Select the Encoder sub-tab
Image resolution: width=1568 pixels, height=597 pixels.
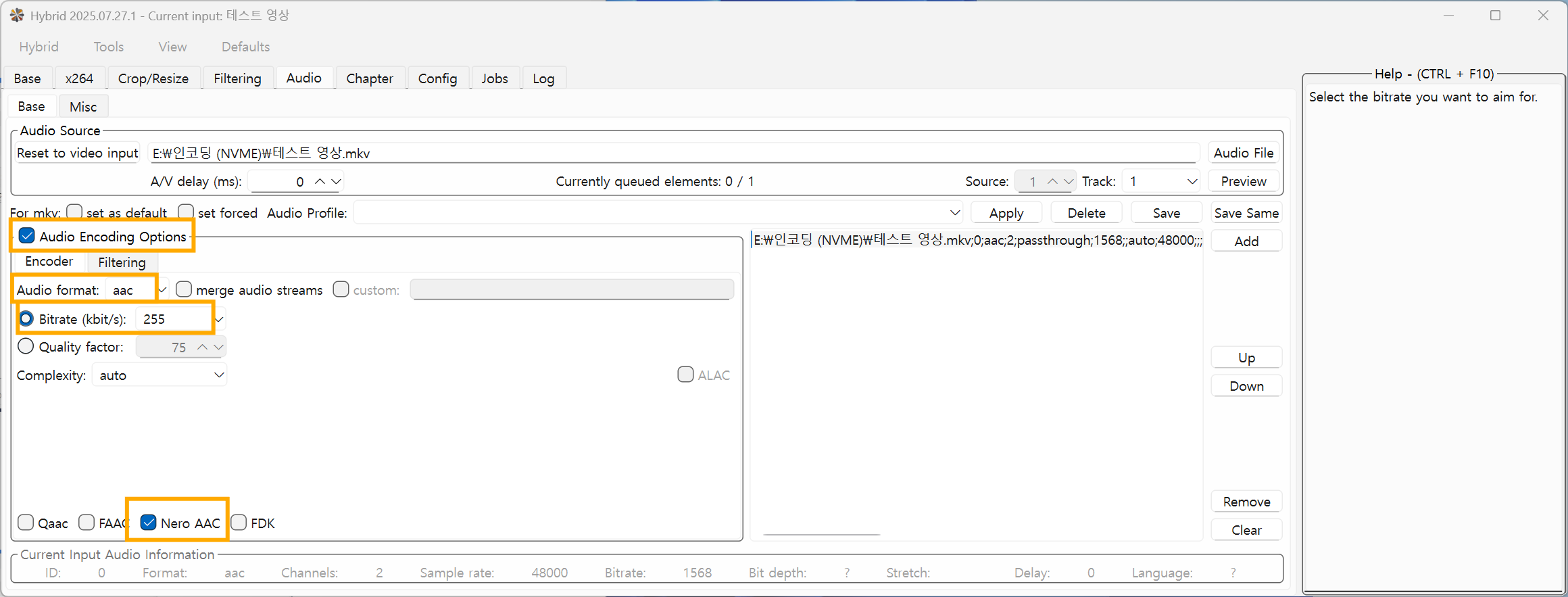[49, 261]
